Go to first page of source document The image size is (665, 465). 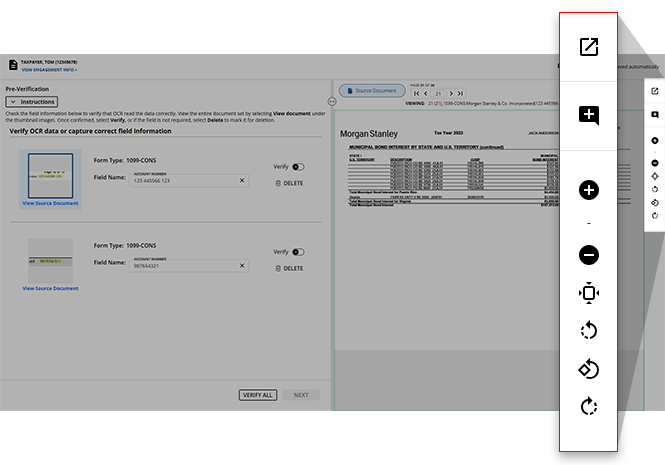pyautogui.click(x=416, y=93)
